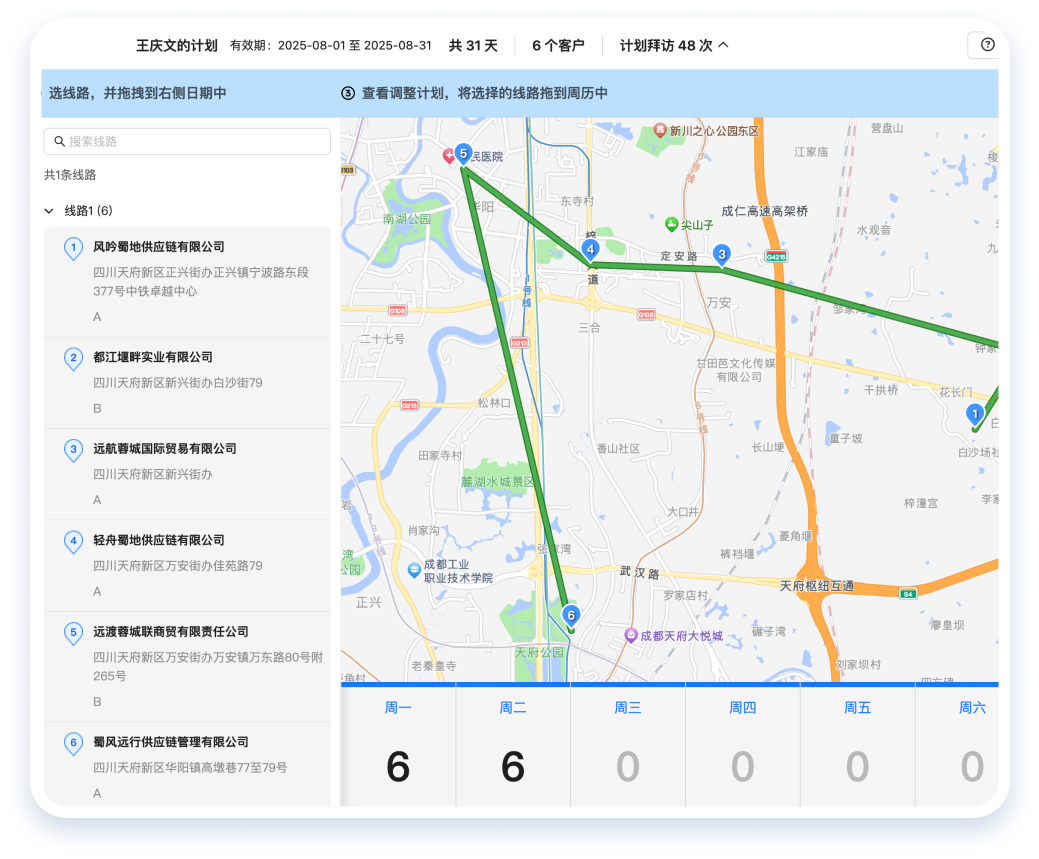
Task: Click the help question mark icon
Action: (987, 45)
